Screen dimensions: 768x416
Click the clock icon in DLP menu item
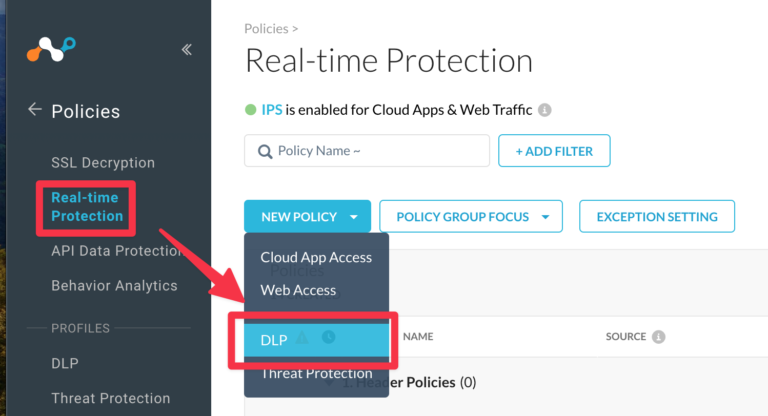tap(329, 337)
